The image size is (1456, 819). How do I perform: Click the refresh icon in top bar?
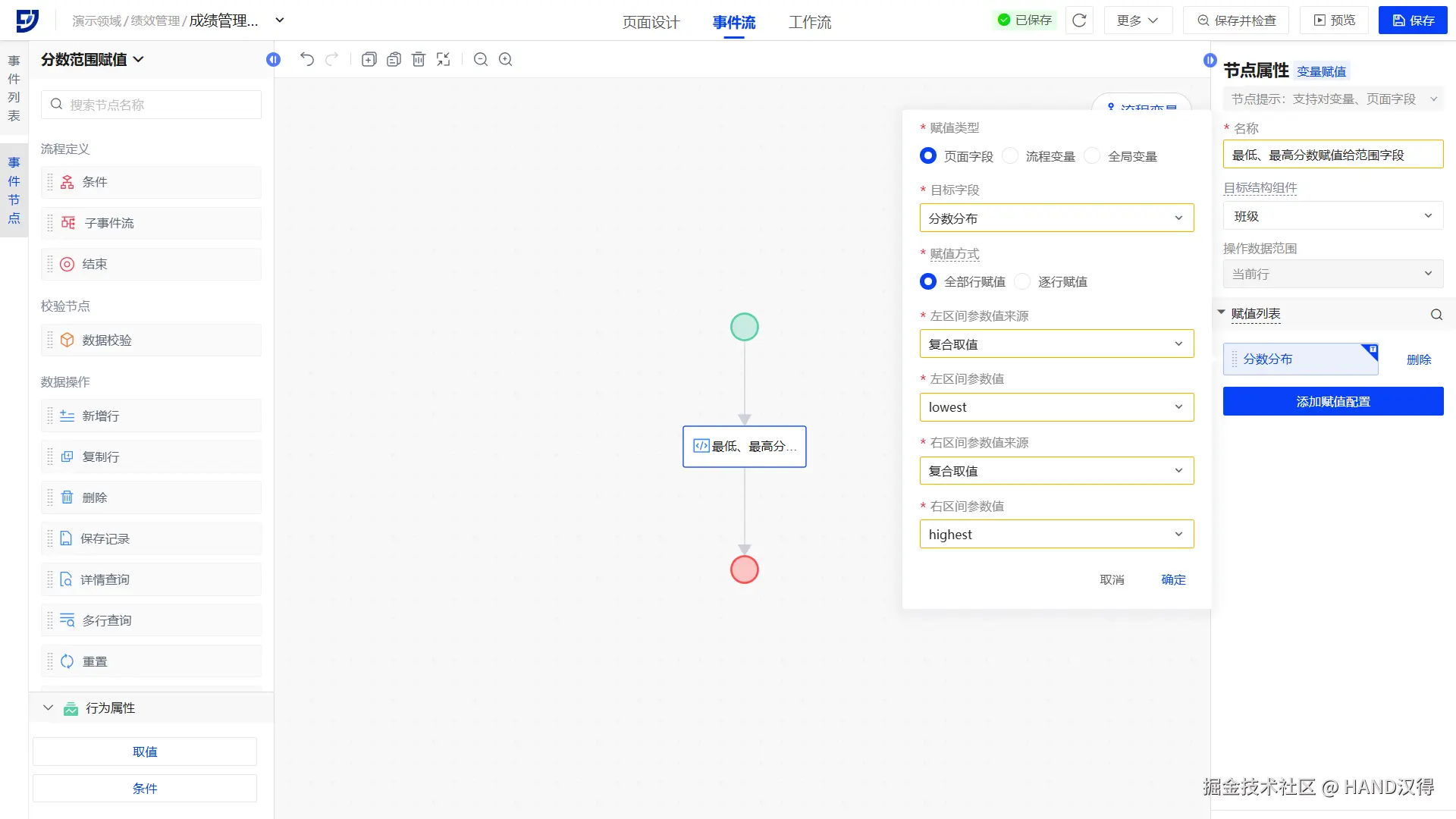[1079, 20]
